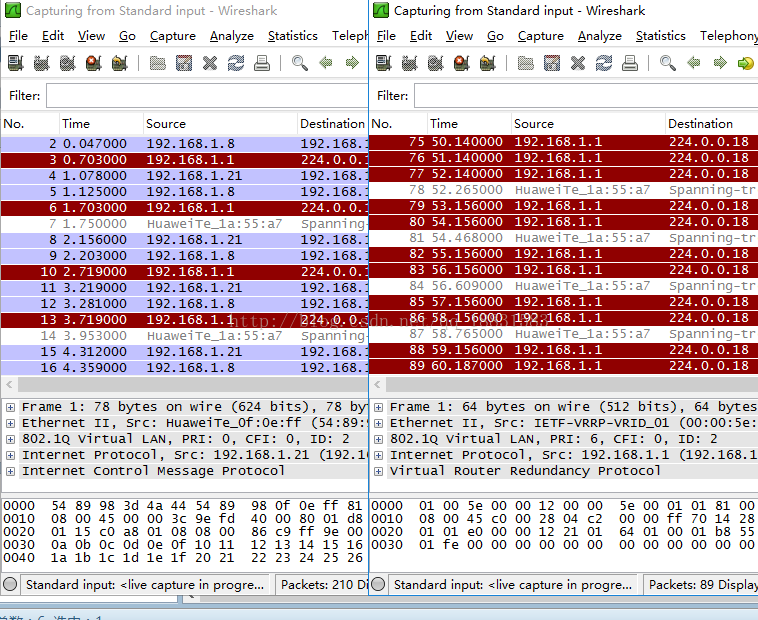
Task: Click print icon in right Wireshark toolbar
Action: click(x=630, y=63)
